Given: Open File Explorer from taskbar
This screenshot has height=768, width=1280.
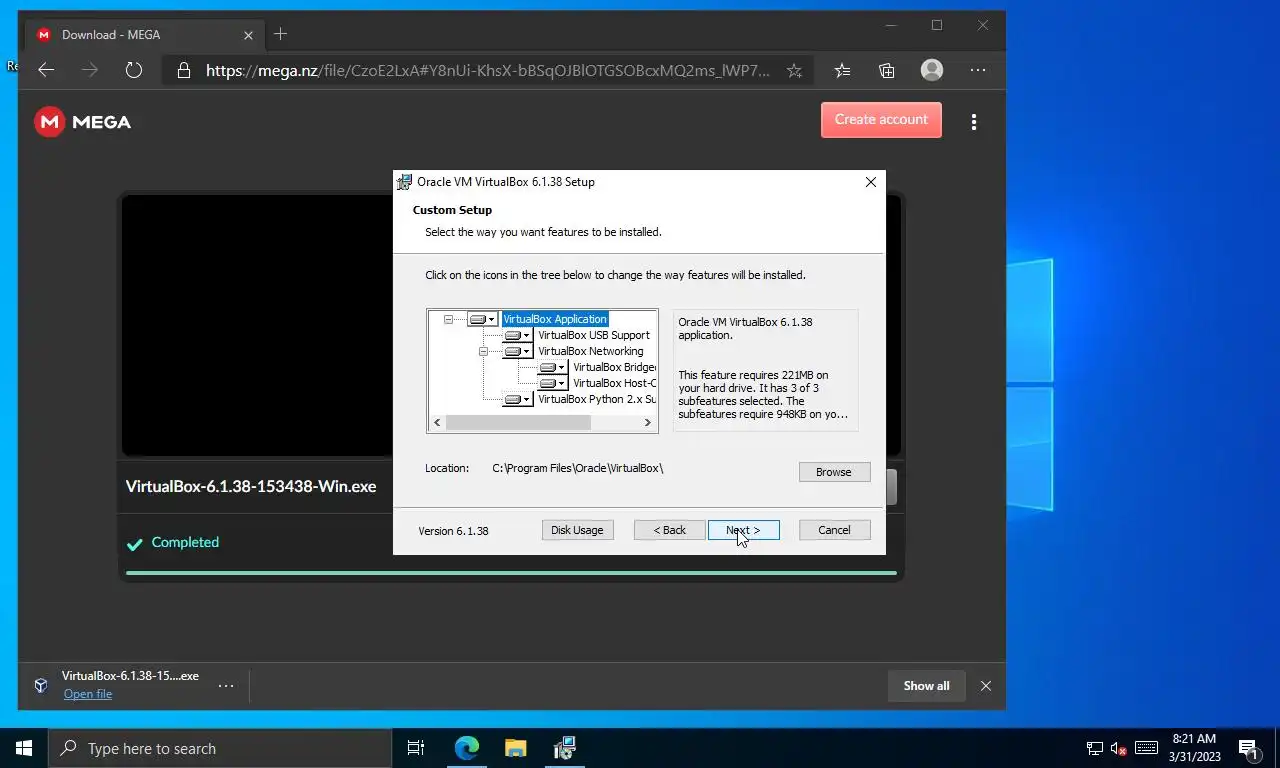Looking at the screenshot, I should coord(515,748).
